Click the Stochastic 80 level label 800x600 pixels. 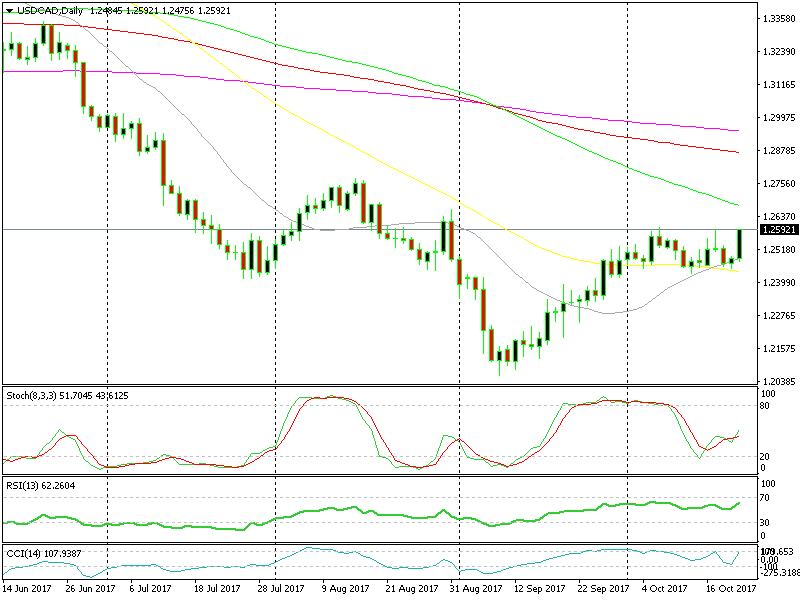[765, 406]
